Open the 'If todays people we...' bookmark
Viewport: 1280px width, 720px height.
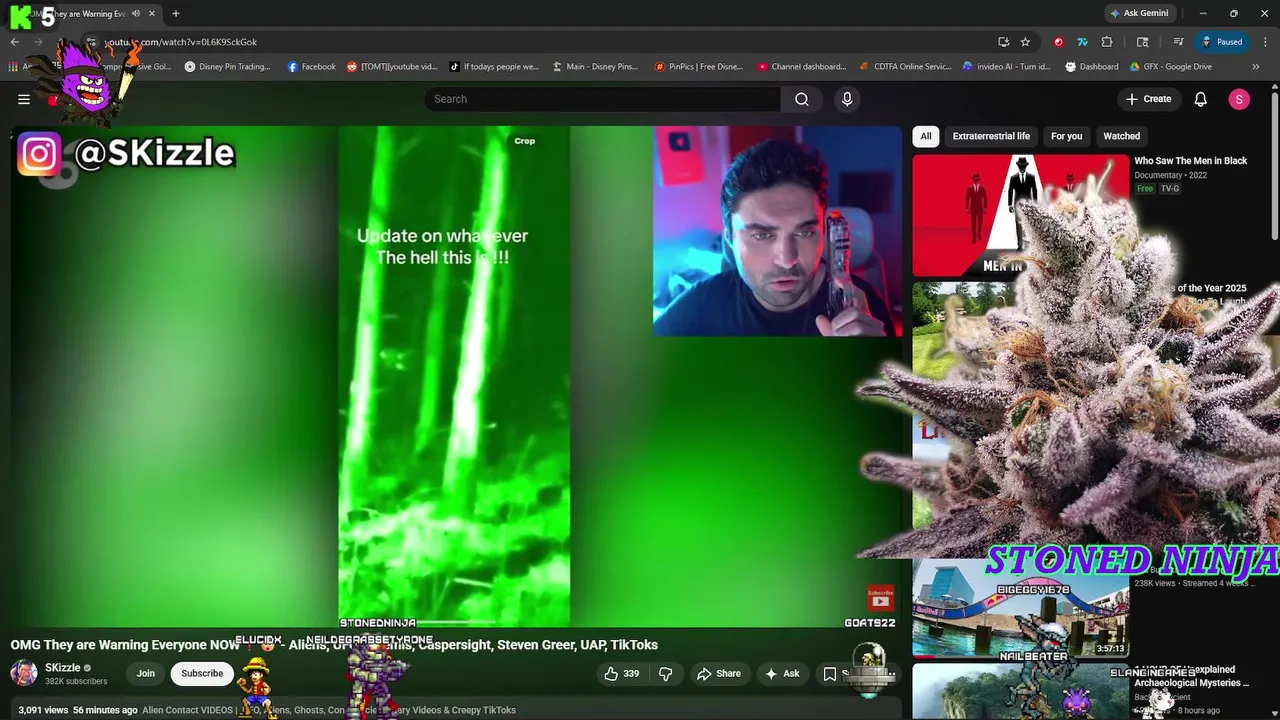click(x=494, y=67)
